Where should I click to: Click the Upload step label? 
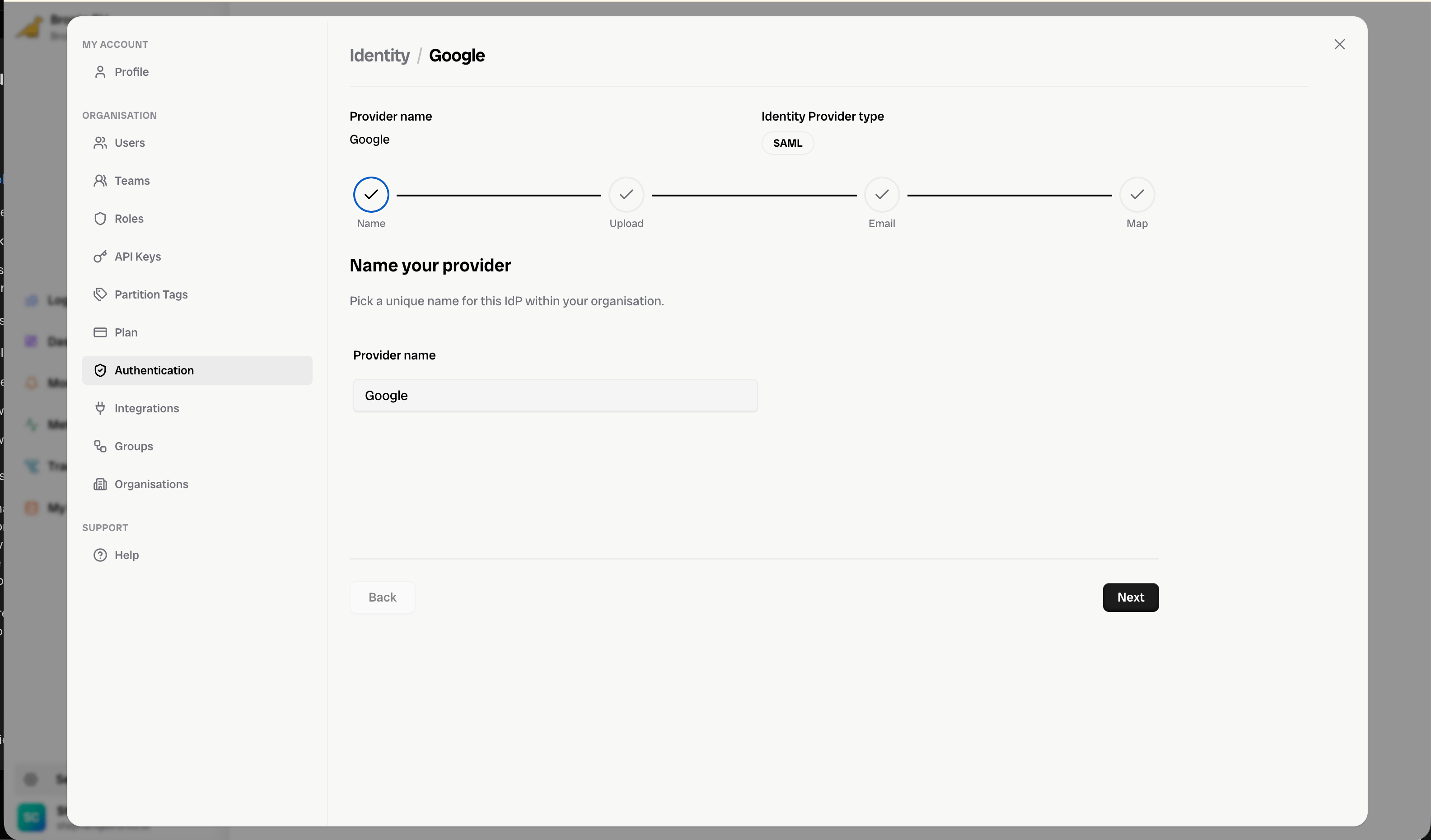[627, 224]
